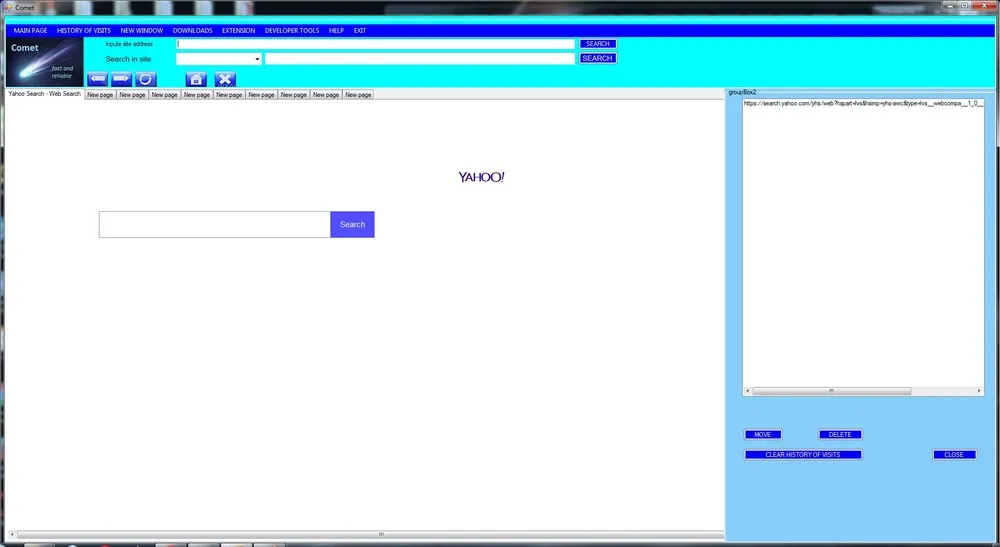Expand the Search in site dropdown

(257, 59)
